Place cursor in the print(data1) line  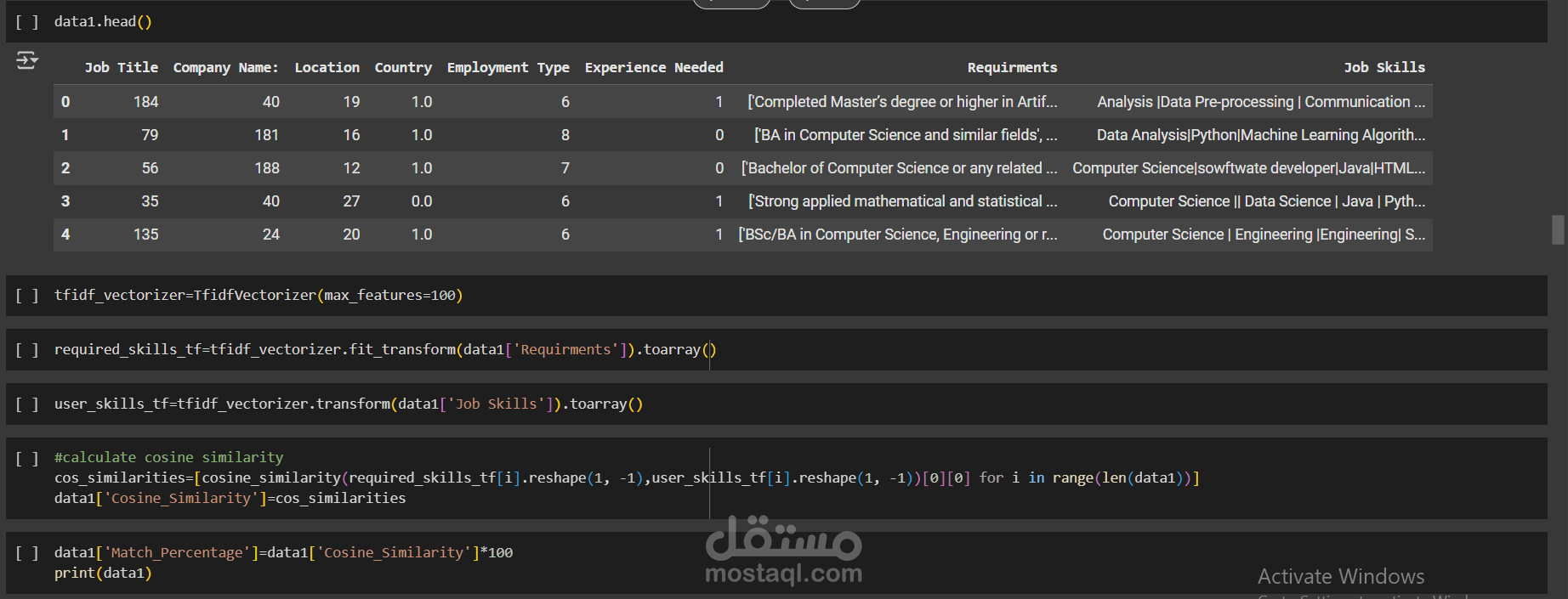click(103, 574)
